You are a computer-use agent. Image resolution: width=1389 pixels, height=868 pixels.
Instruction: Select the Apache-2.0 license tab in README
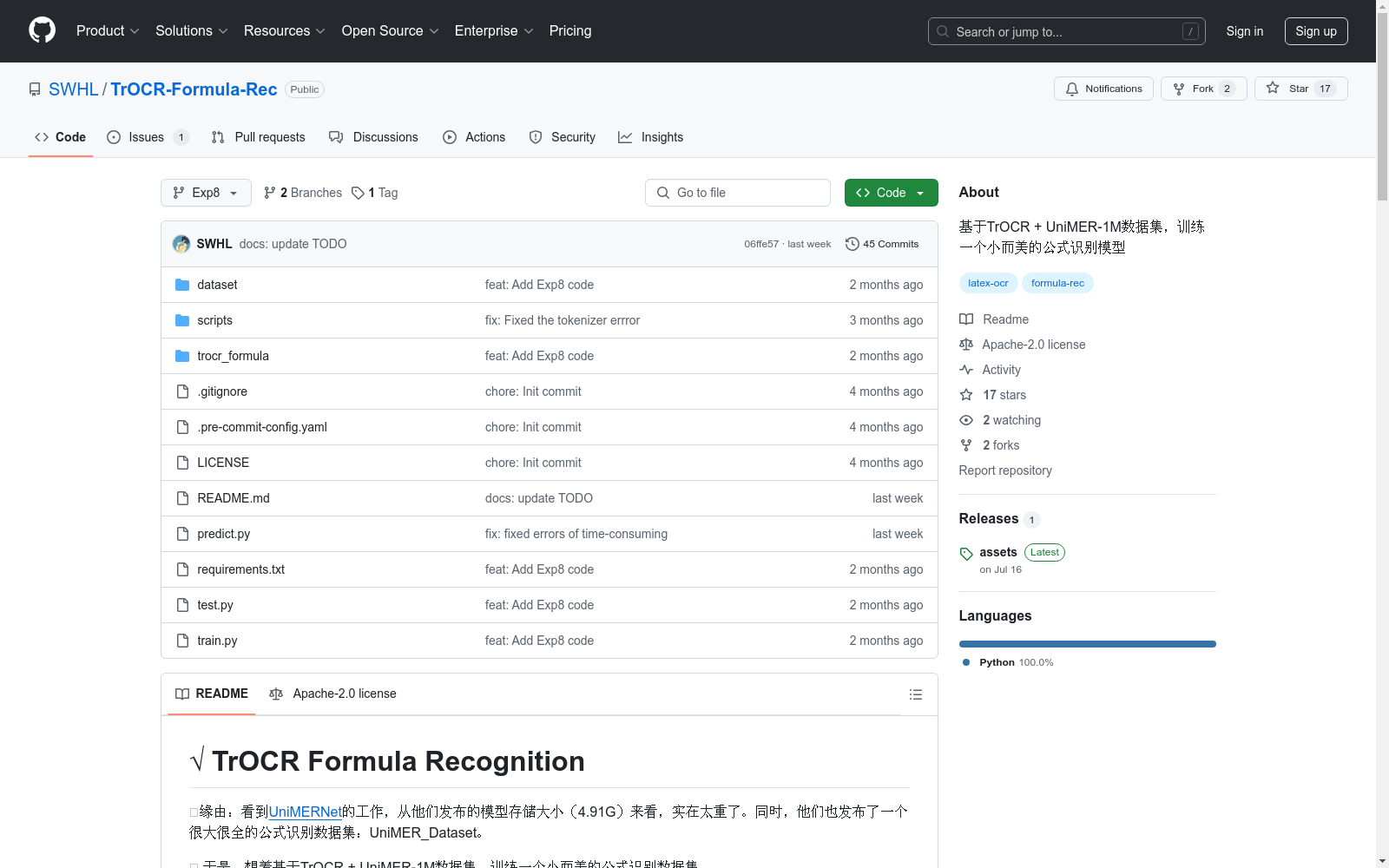tap(333, 694)
